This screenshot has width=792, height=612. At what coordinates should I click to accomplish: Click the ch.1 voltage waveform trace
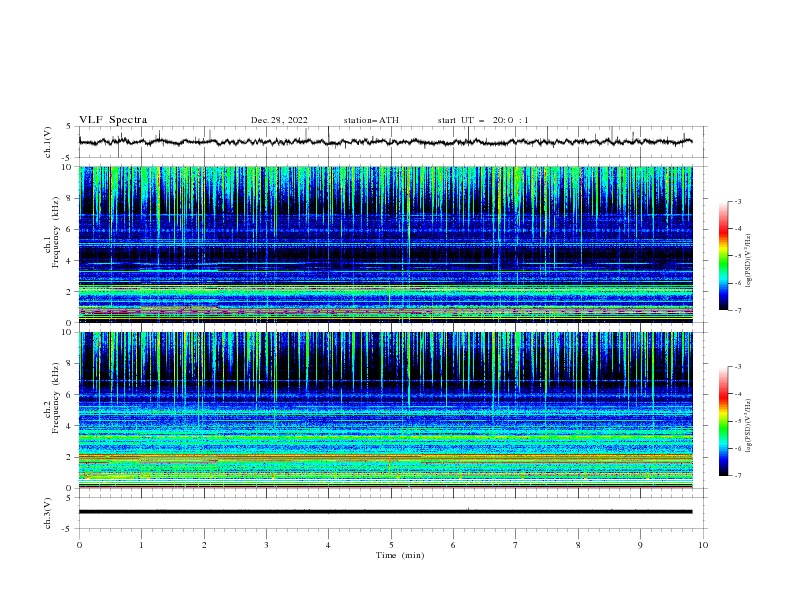click(385, 142)
